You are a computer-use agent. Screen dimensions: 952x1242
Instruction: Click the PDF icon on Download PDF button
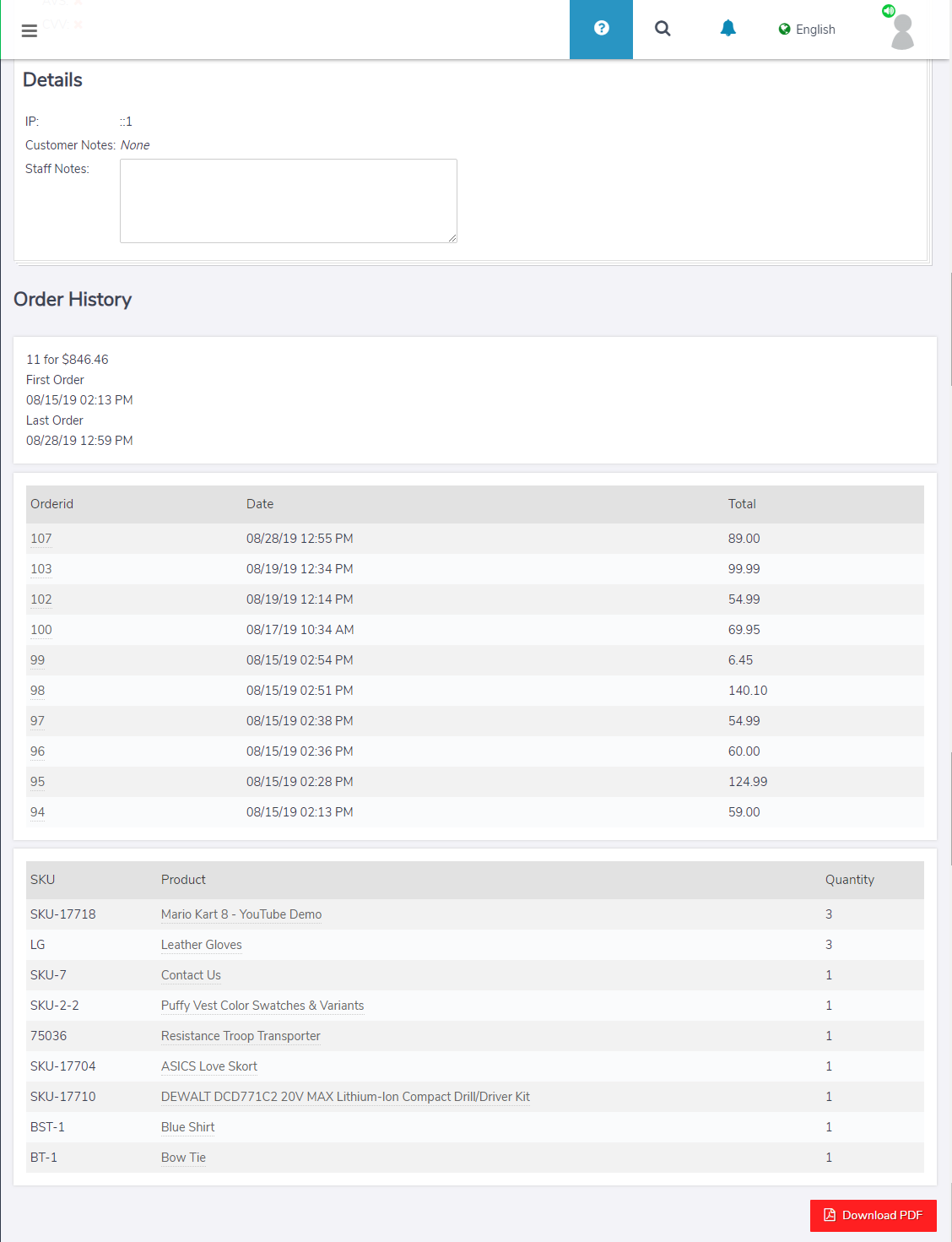point(830,1216)
